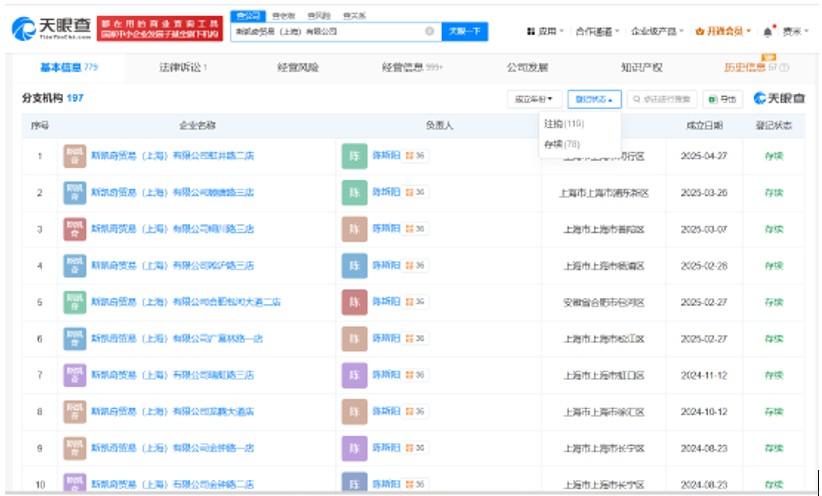Click the 陈 avatar in row 7
This screenshot has width=822, height=496.
354,375
